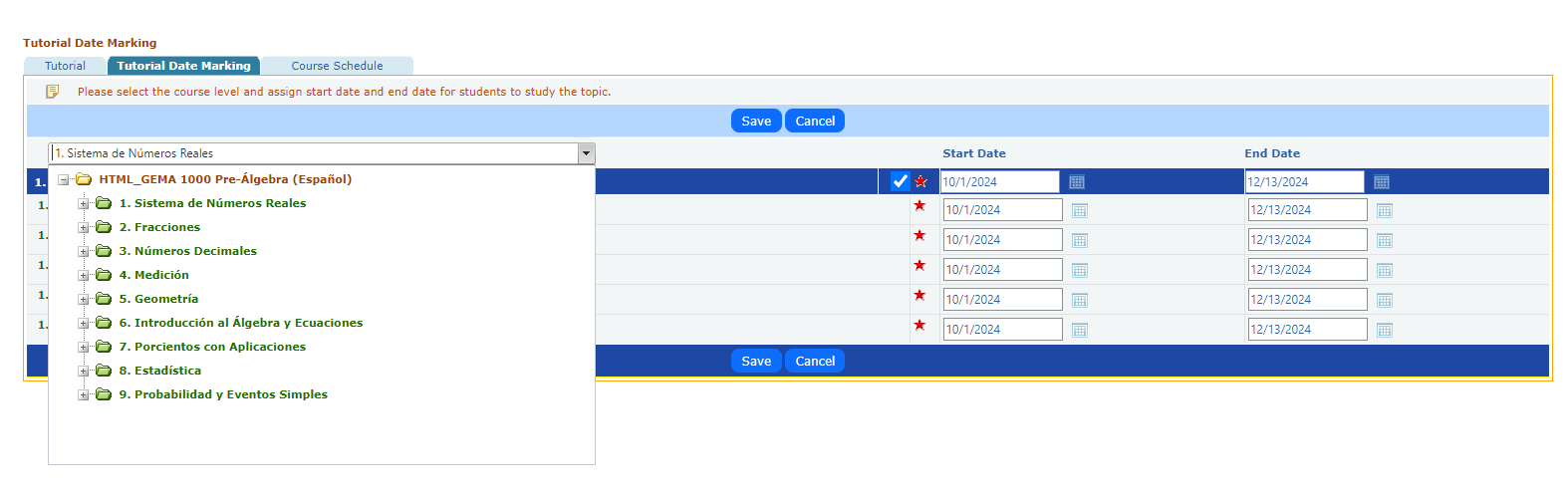Click the highlighted row's start date field
This screenshot has height=504, width=1568.
point(998,182)
